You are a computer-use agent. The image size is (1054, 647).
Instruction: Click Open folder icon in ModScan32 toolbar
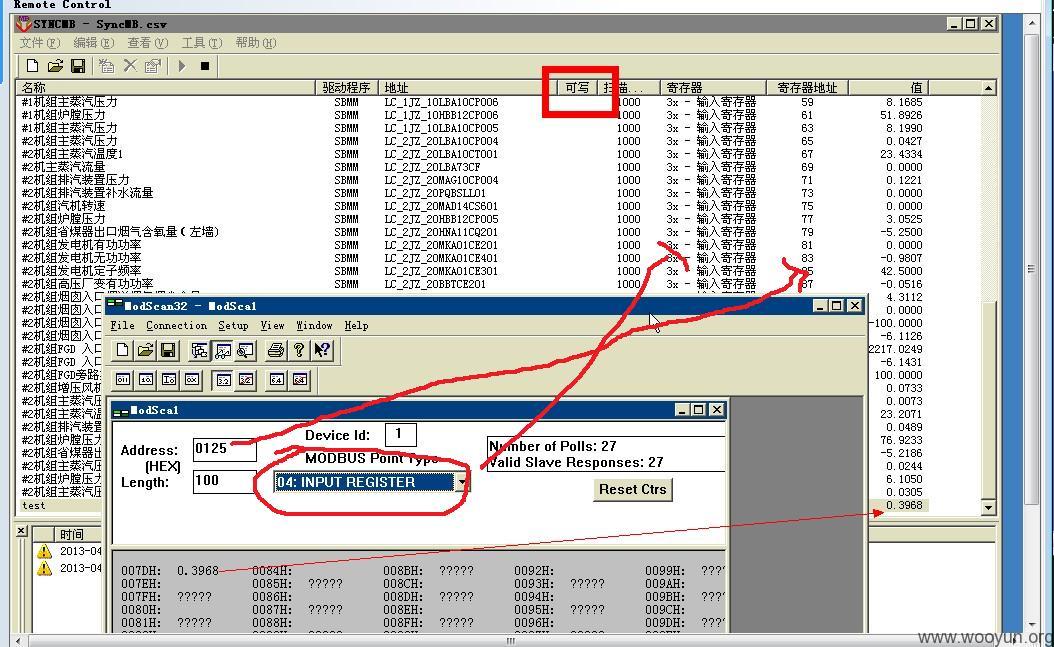point(145,350)
